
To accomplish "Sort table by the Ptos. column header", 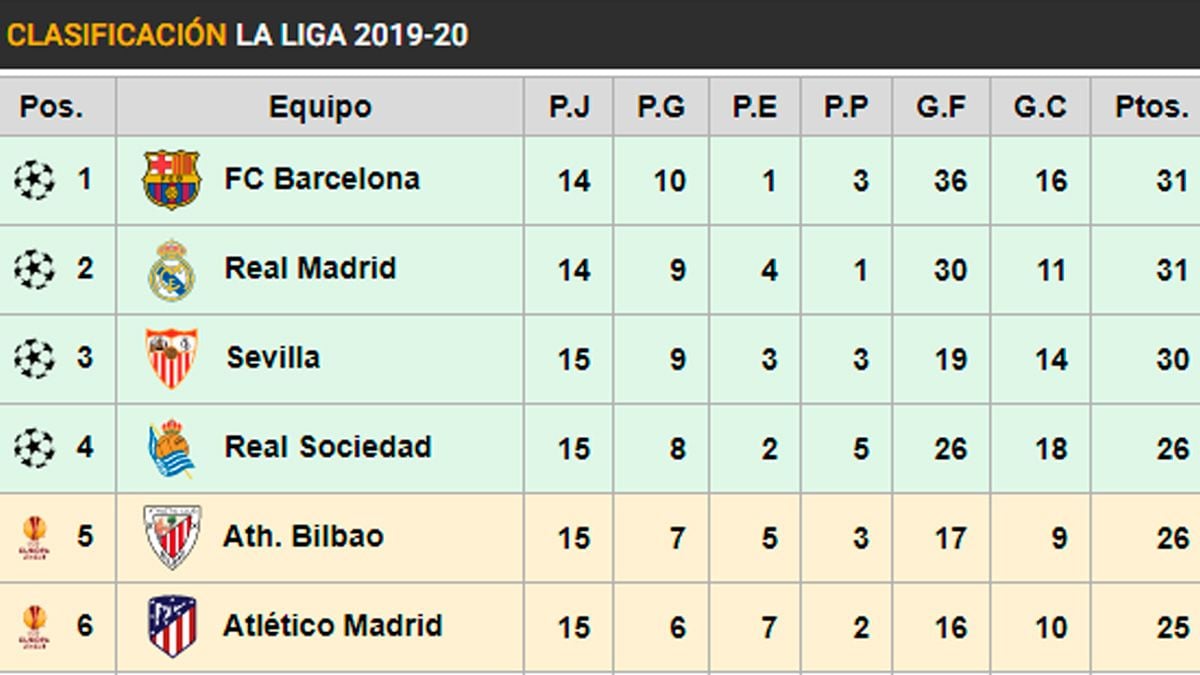I will tap(1151, 107).
